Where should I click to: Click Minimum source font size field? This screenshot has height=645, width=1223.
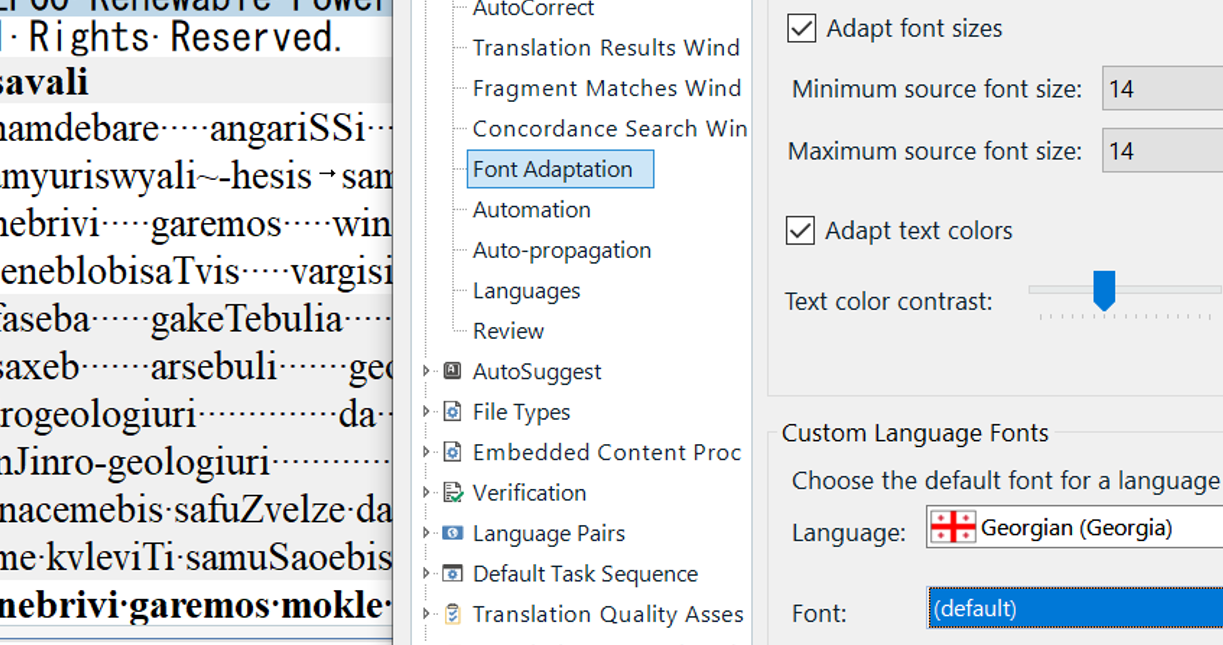pyautogui.click(x=1162, y=89)
